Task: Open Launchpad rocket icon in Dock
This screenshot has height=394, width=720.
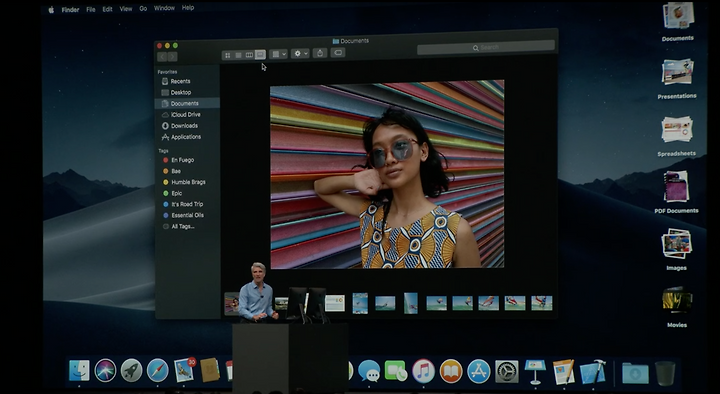Action: [x=131, y=371]
